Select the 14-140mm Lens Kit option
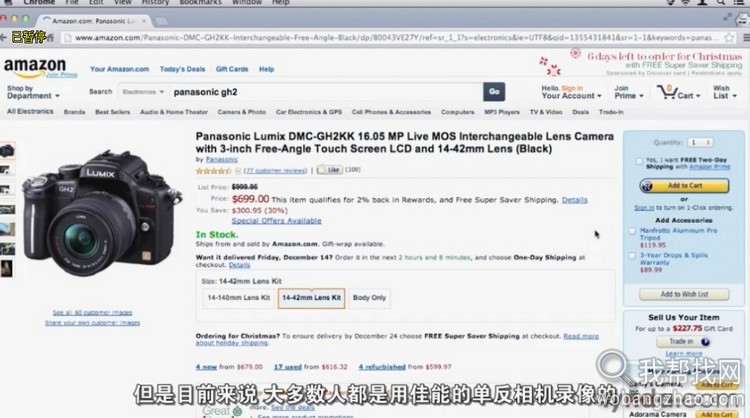 pyautogui.click(x=239, y=298)
